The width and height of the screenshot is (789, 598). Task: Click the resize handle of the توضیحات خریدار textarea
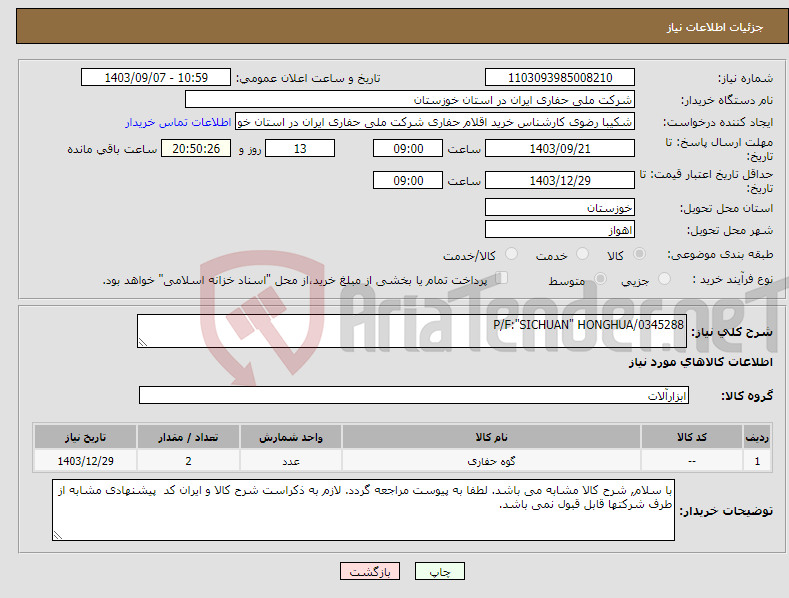pyautogui.click(x=58, y=535)
